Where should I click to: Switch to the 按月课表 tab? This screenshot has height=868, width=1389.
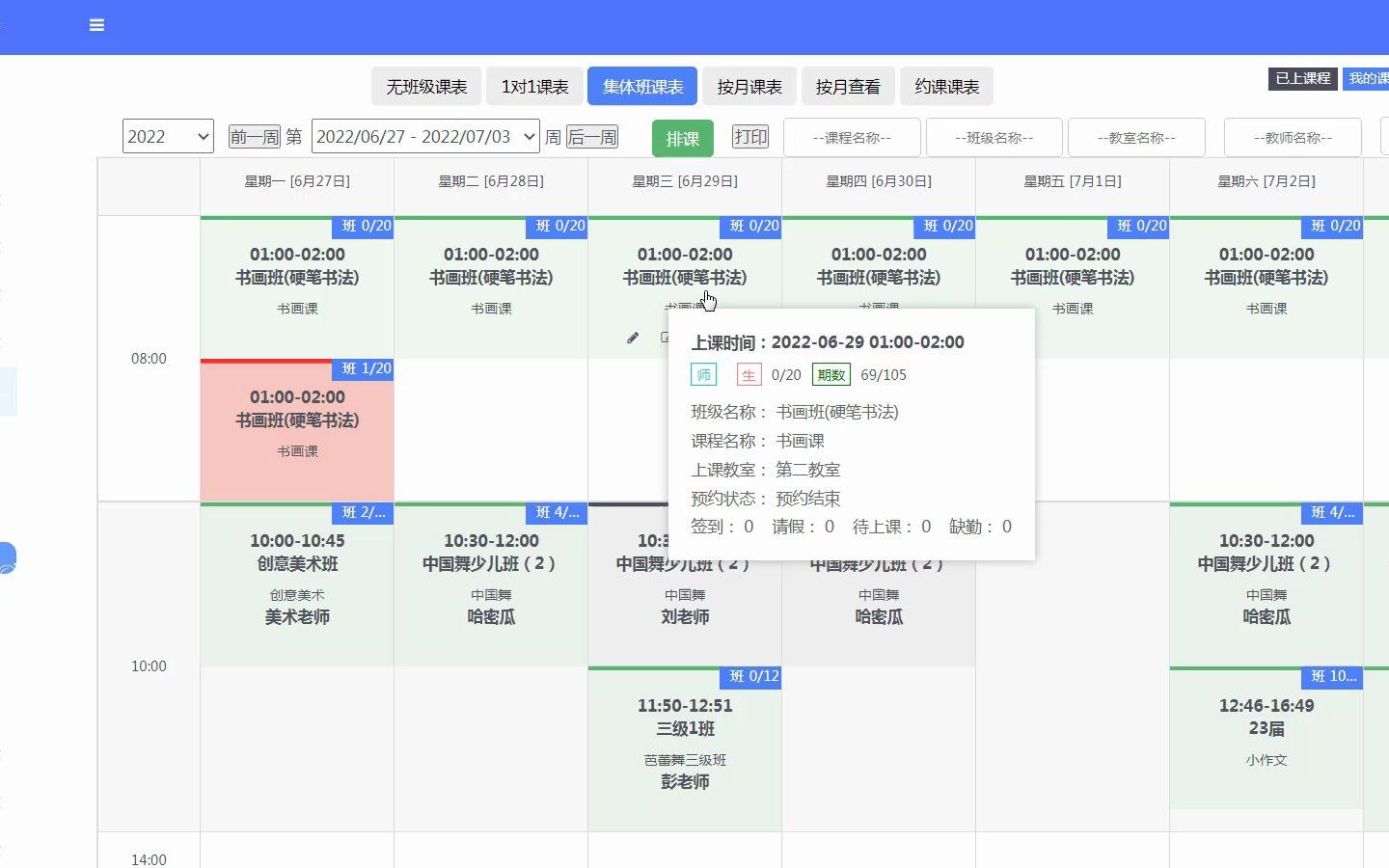[749, 87]
